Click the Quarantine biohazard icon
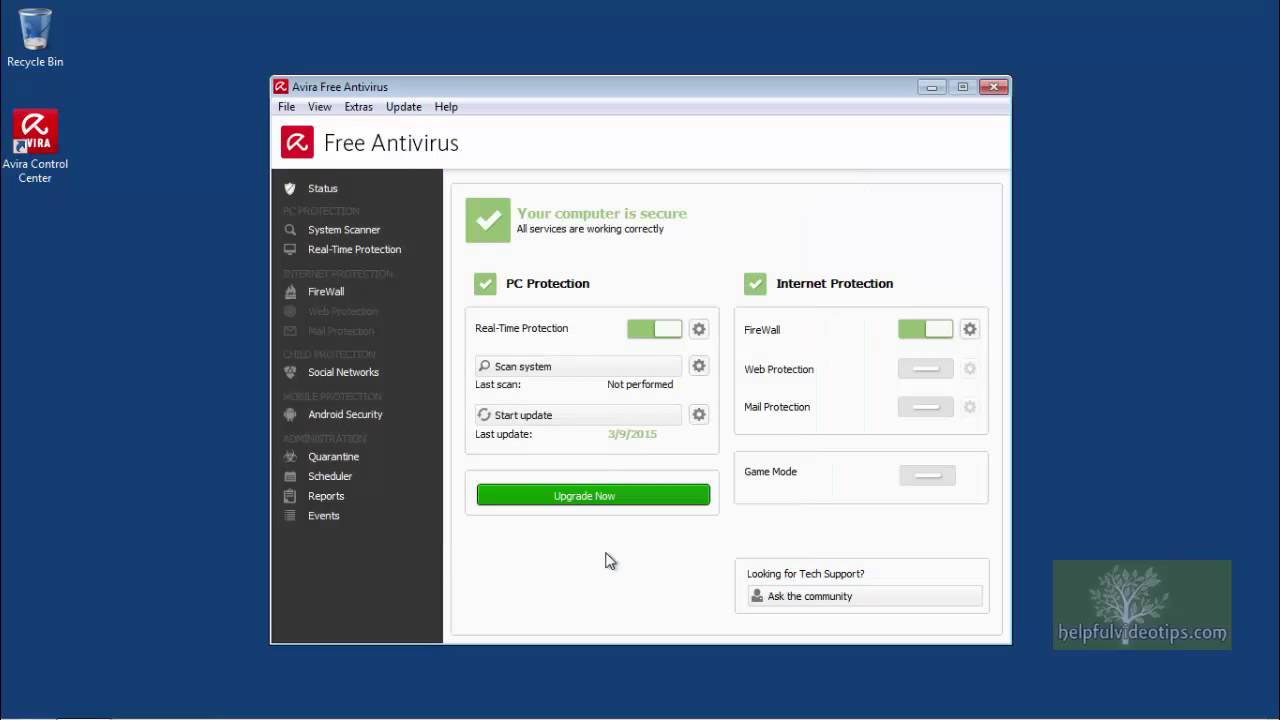Image resolution: width=1280 pixels, height=720 pixels. point(290,457)
